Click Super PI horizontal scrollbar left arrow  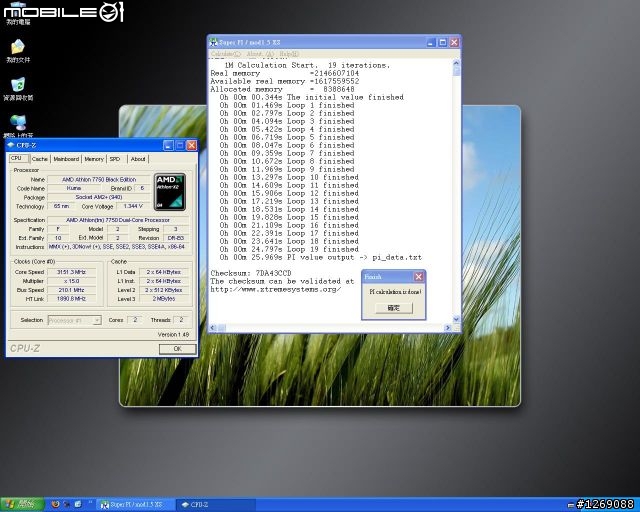[212, 327]
